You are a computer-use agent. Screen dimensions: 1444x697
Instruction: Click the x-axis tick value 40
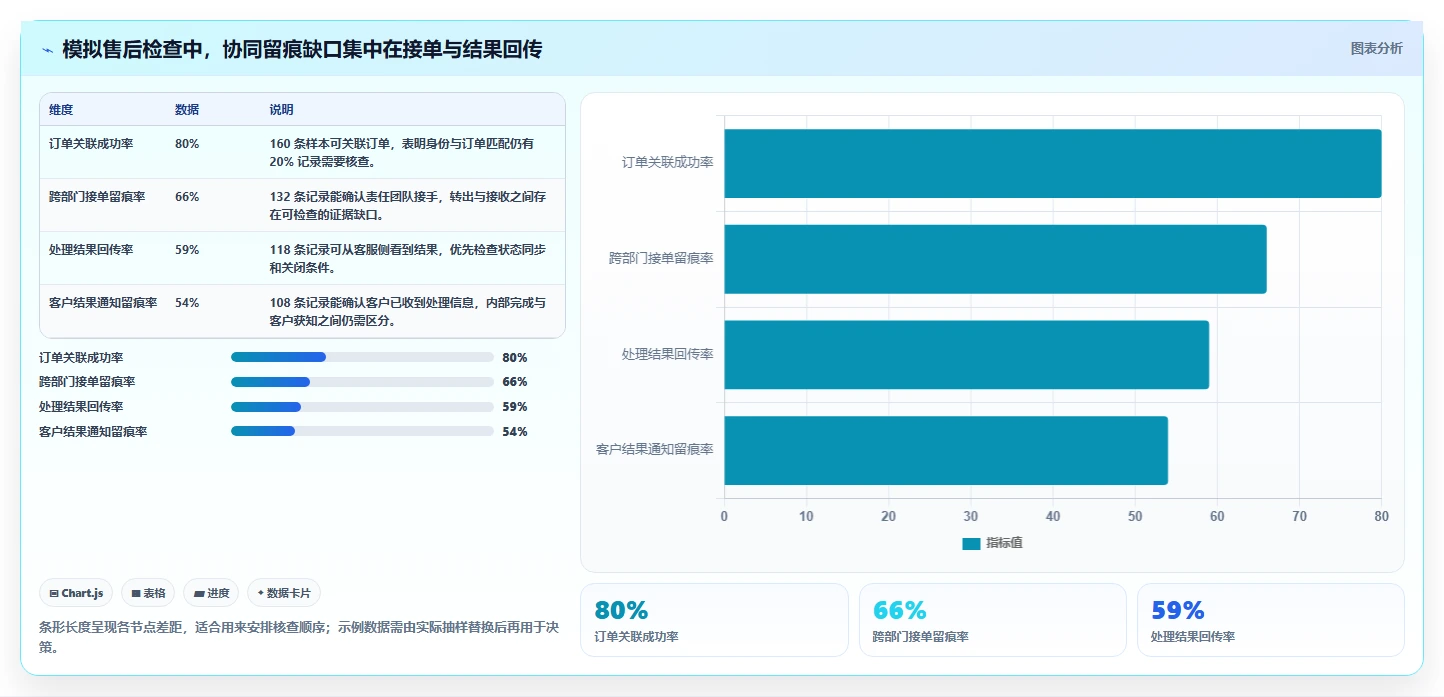pos(1052,516)
